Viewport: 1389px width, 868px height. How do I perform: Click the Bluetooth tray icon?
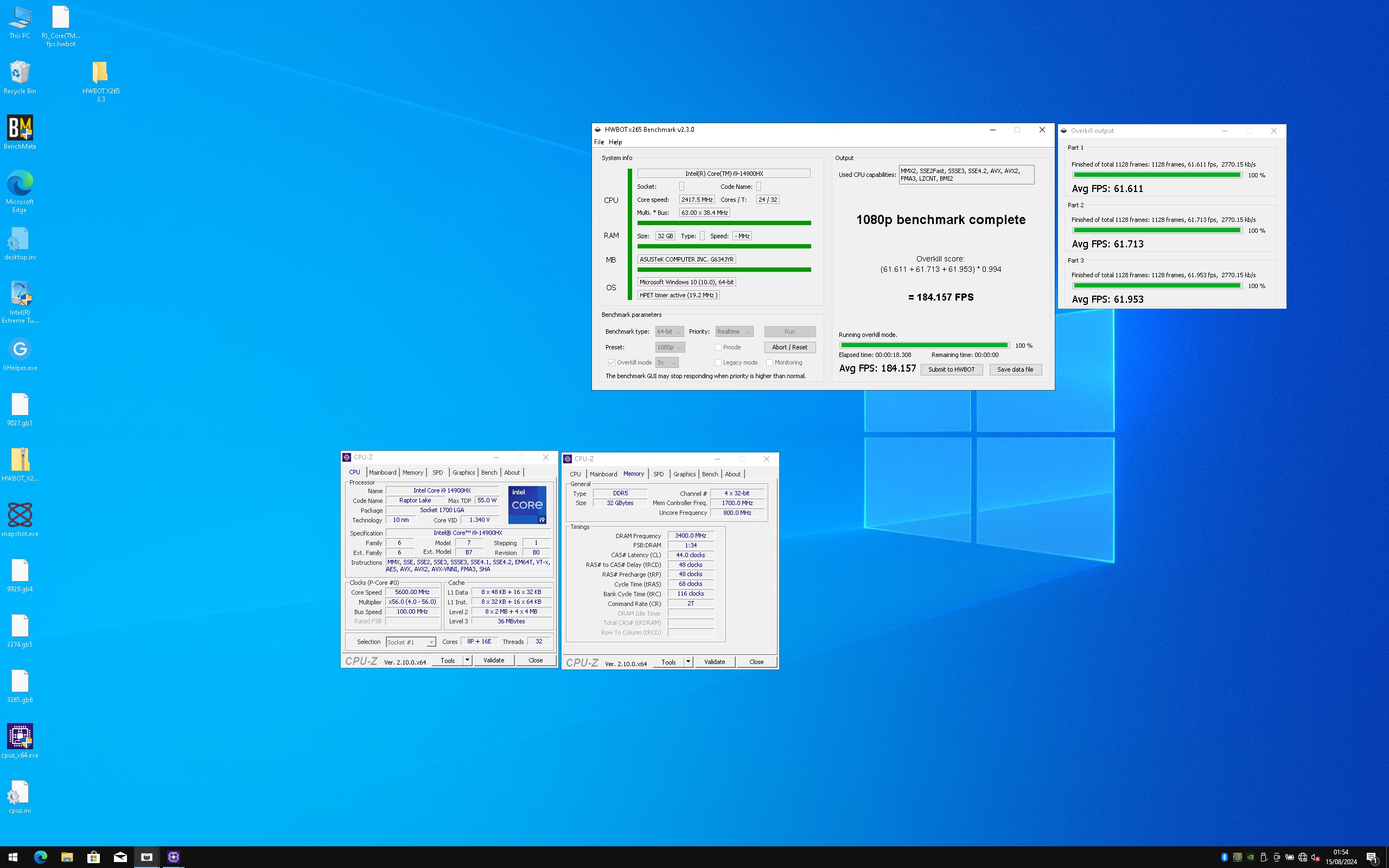point(1224,857)
